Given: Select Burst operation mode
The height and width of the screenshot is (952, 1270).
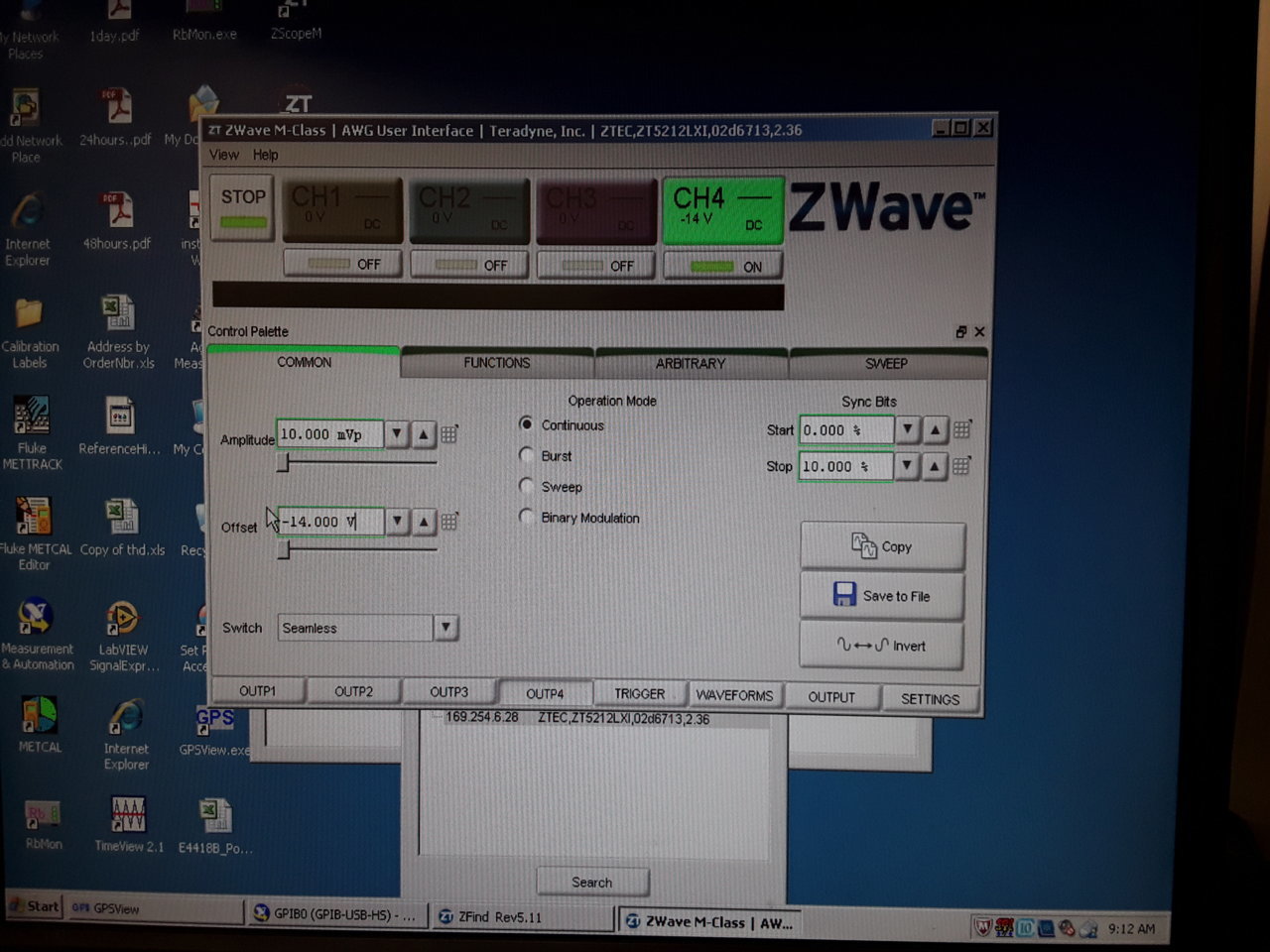Looking at the screenshot, I should [527, 455].
